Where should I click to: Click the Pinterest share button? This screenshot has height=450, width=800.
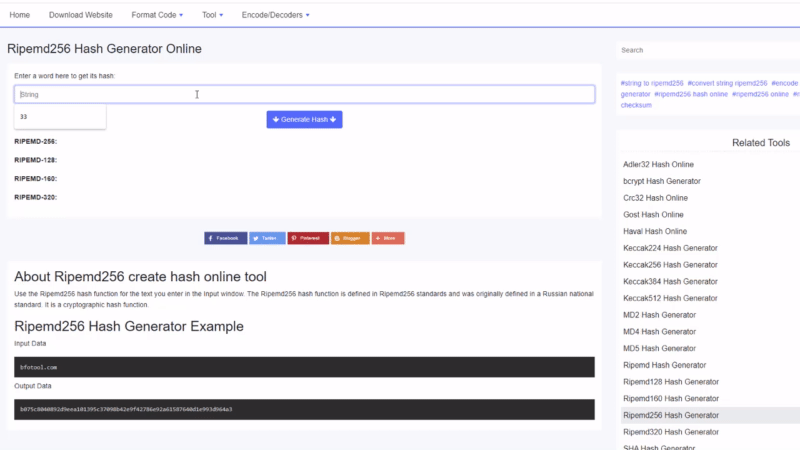pyautogui.click(x=308, y=238)
